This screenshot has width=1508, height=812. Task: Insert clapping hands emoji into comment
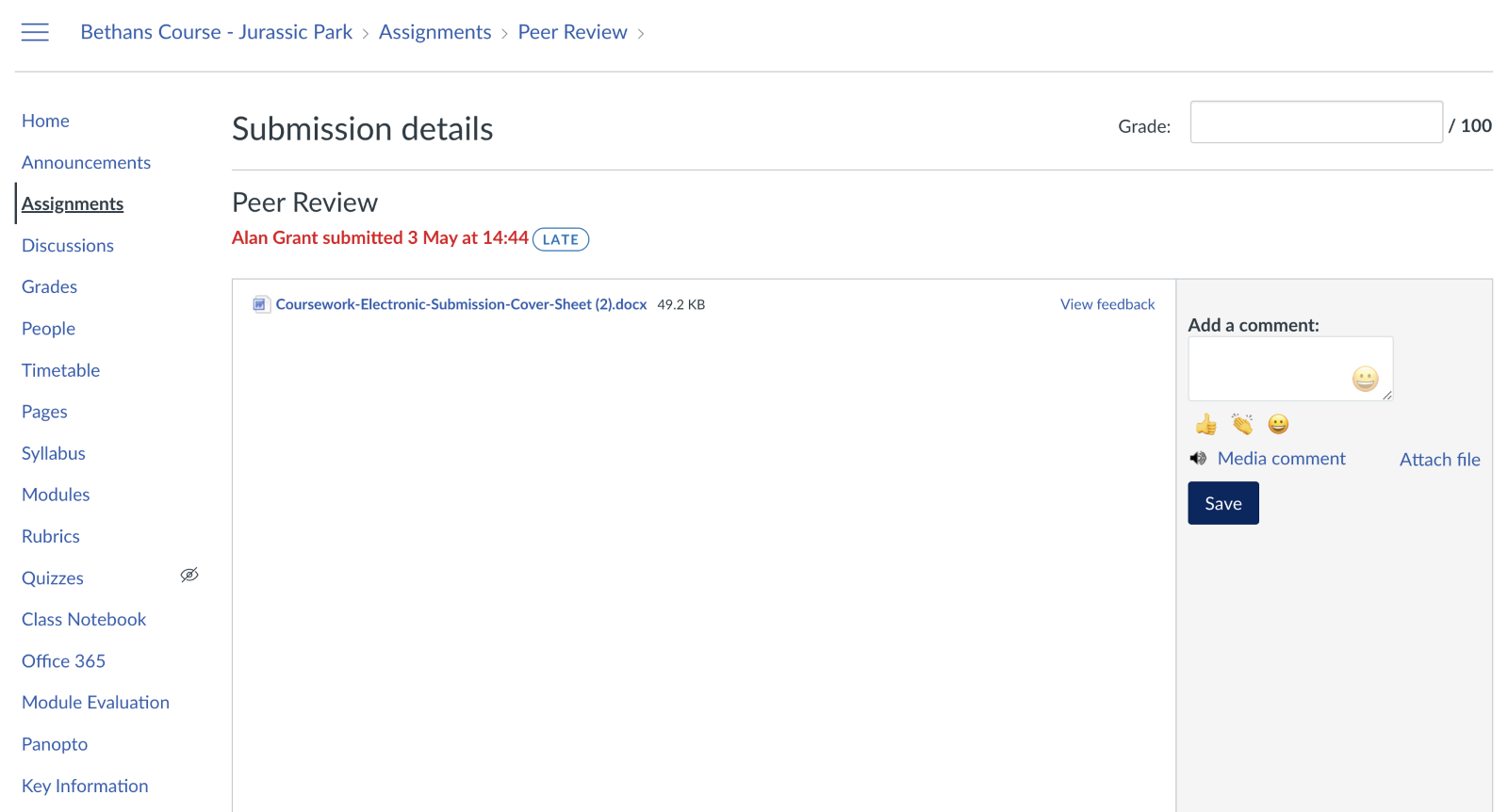point(1242,425)
